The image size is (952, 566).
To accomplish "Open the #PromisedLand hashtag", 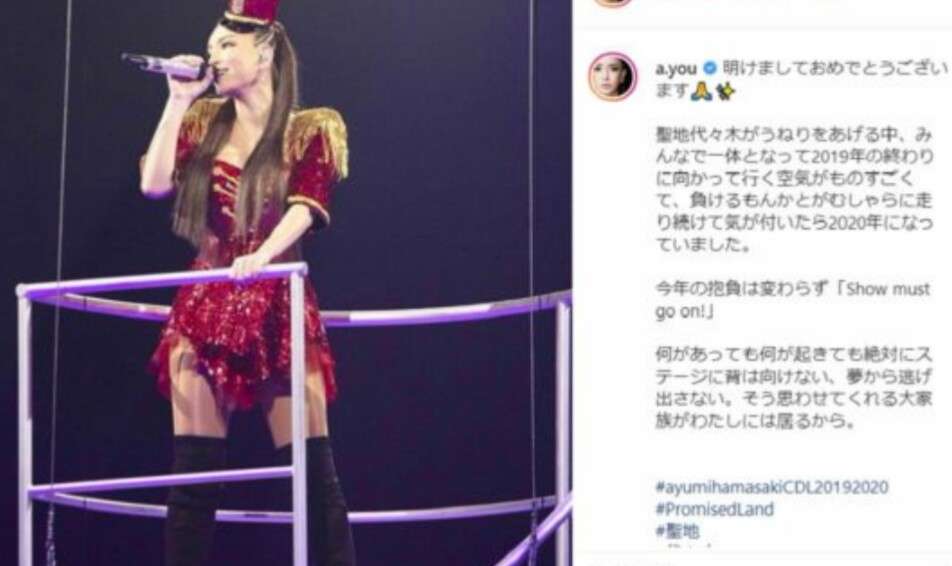I will tap(715, 509).
